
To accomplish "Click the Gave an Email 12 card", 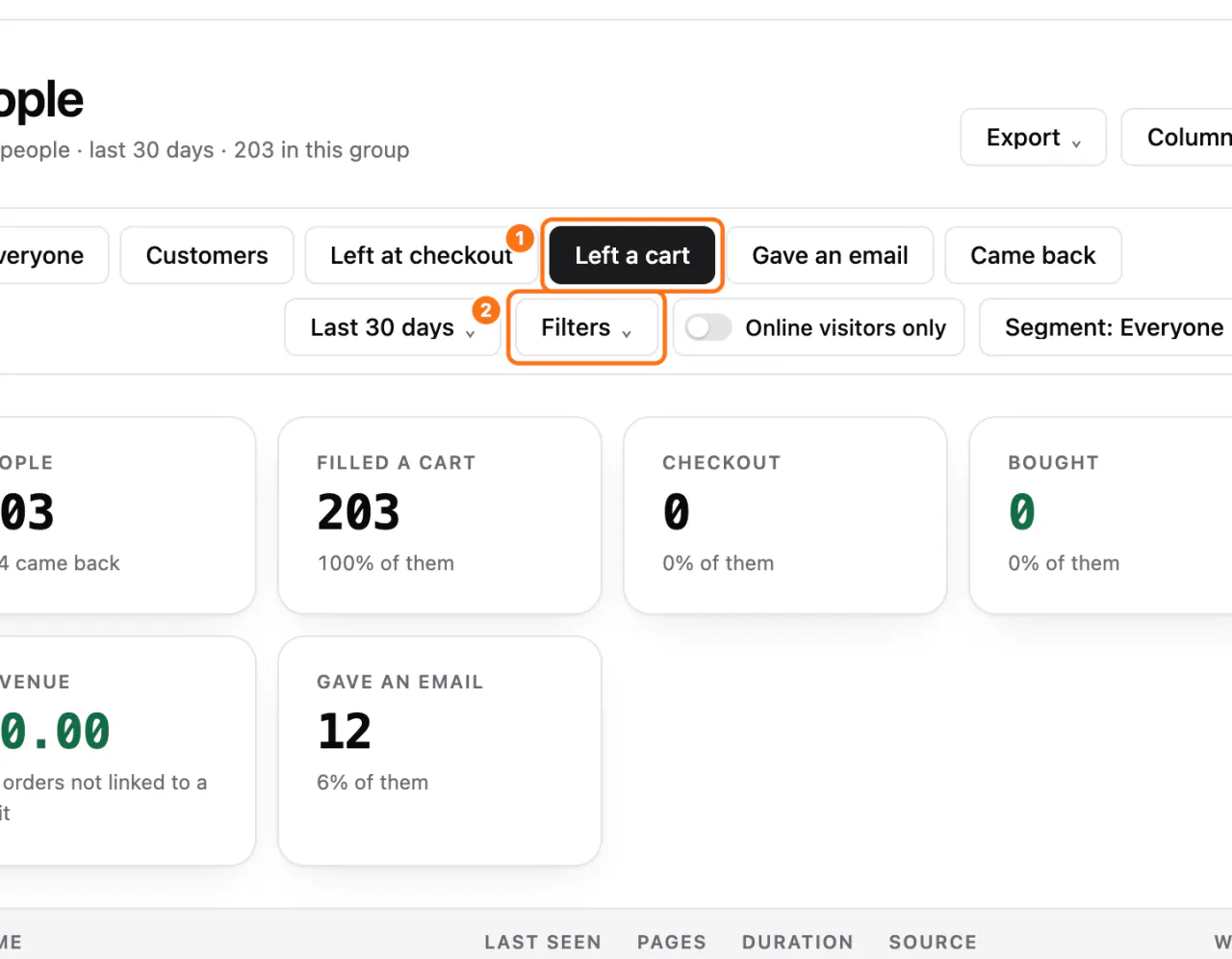I will pyautogui.click(x=440, y=751).
